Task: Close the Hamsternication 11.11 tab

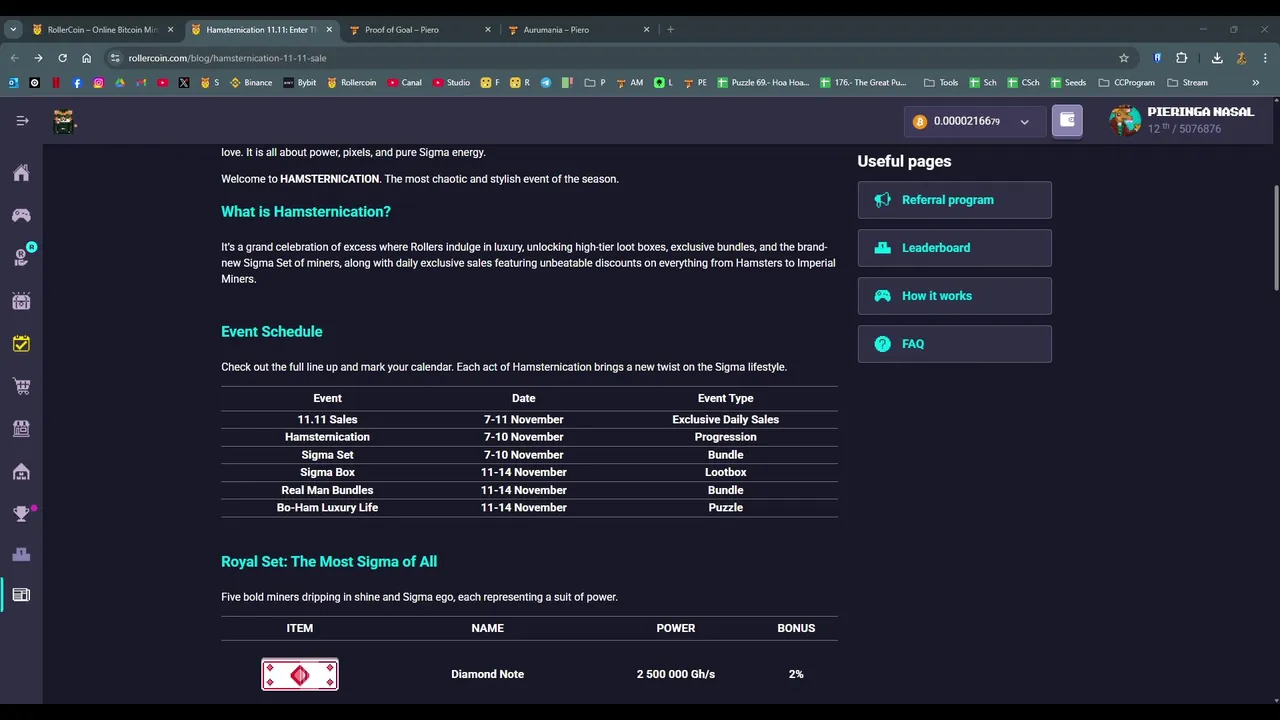Action: click(x=329, y=29)
